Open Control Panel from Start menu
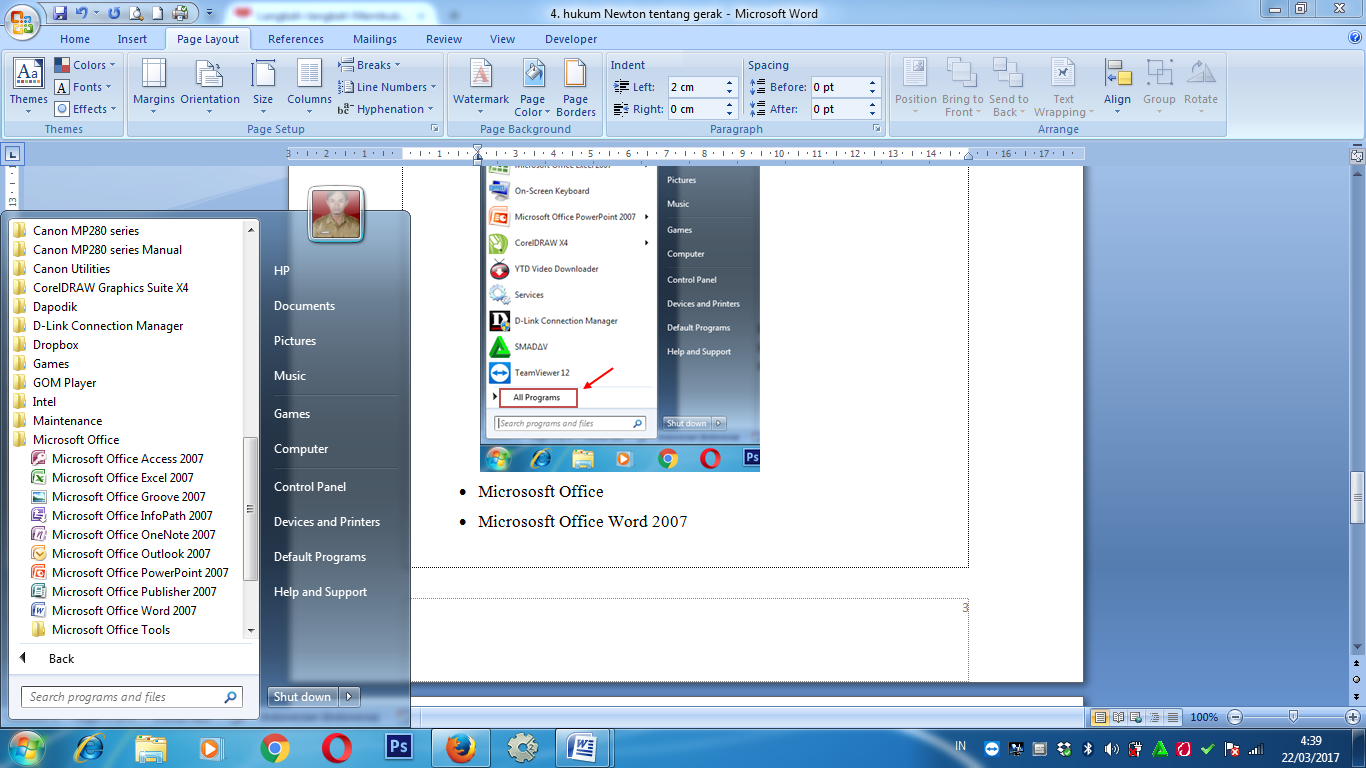The width and height of the screenshot is (1366, 768). pyautogui.click(x=310, y=487)
